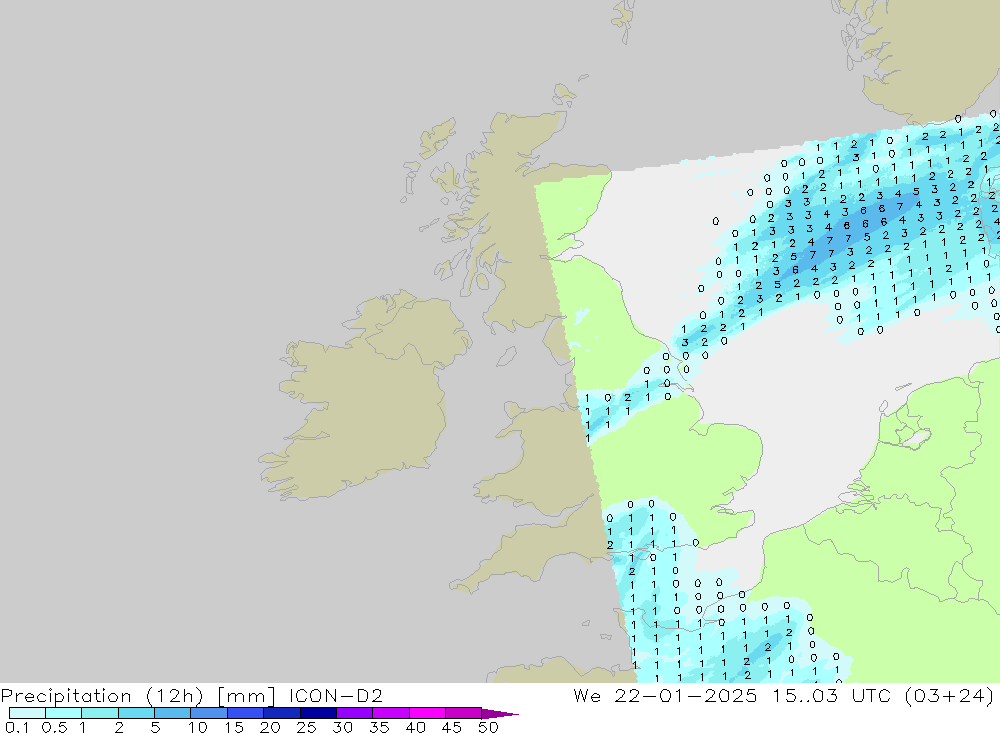
Task: Choose the legend swatch between 40 and 45
Action: point(427,713)
